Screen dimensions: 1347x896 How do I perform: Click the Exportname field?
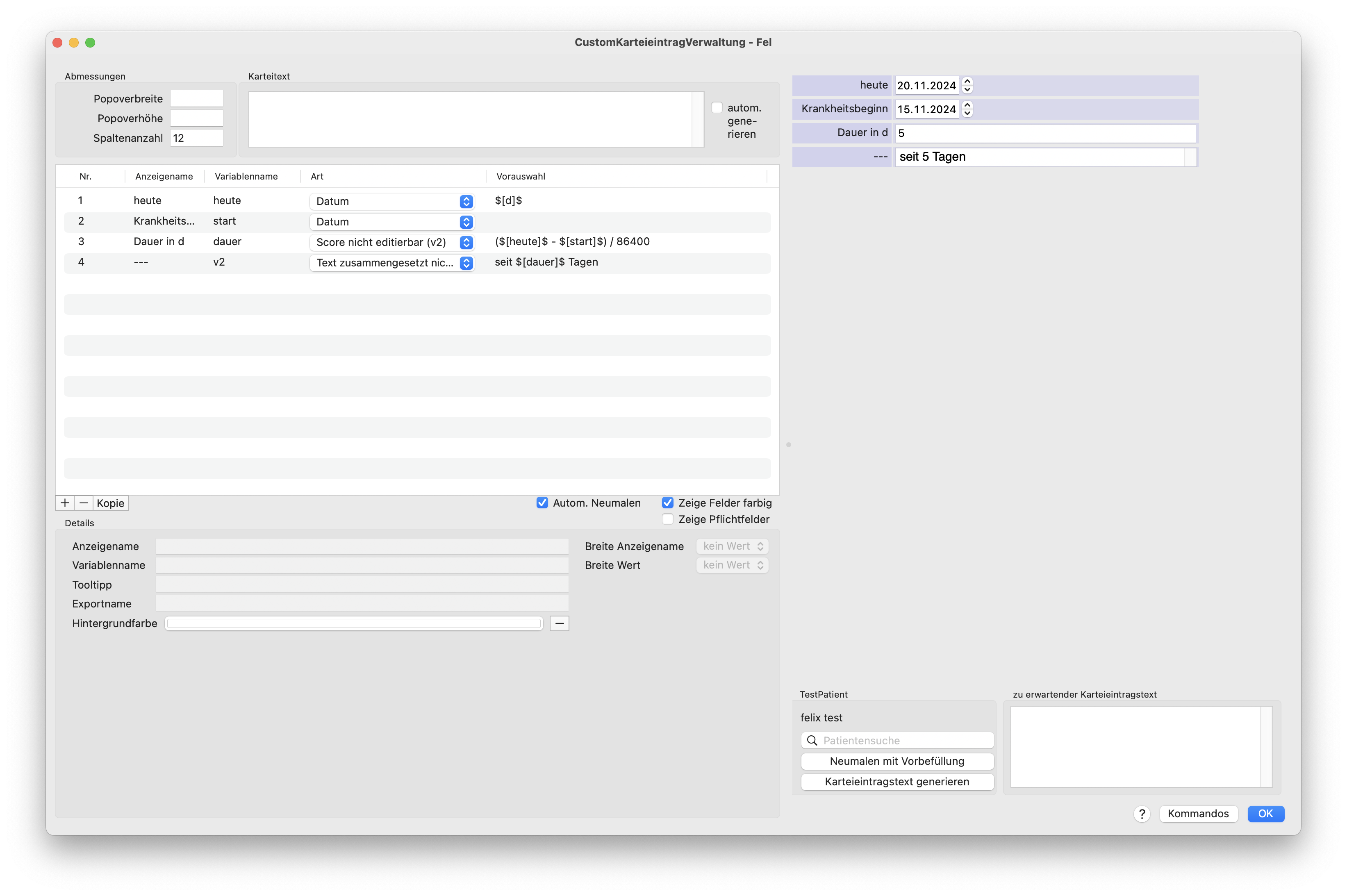[362, 604]
